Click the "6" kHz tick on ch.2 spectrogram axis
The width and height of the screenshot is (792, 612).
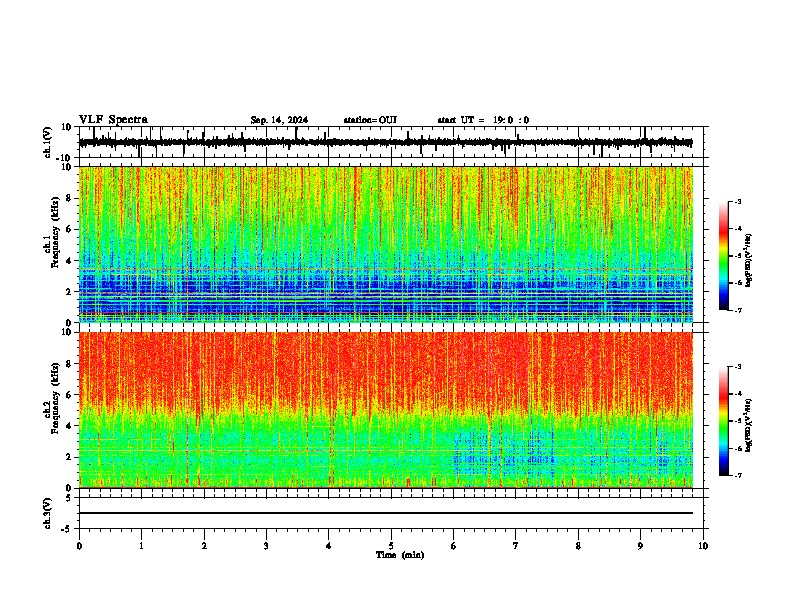tap(69, 394)
